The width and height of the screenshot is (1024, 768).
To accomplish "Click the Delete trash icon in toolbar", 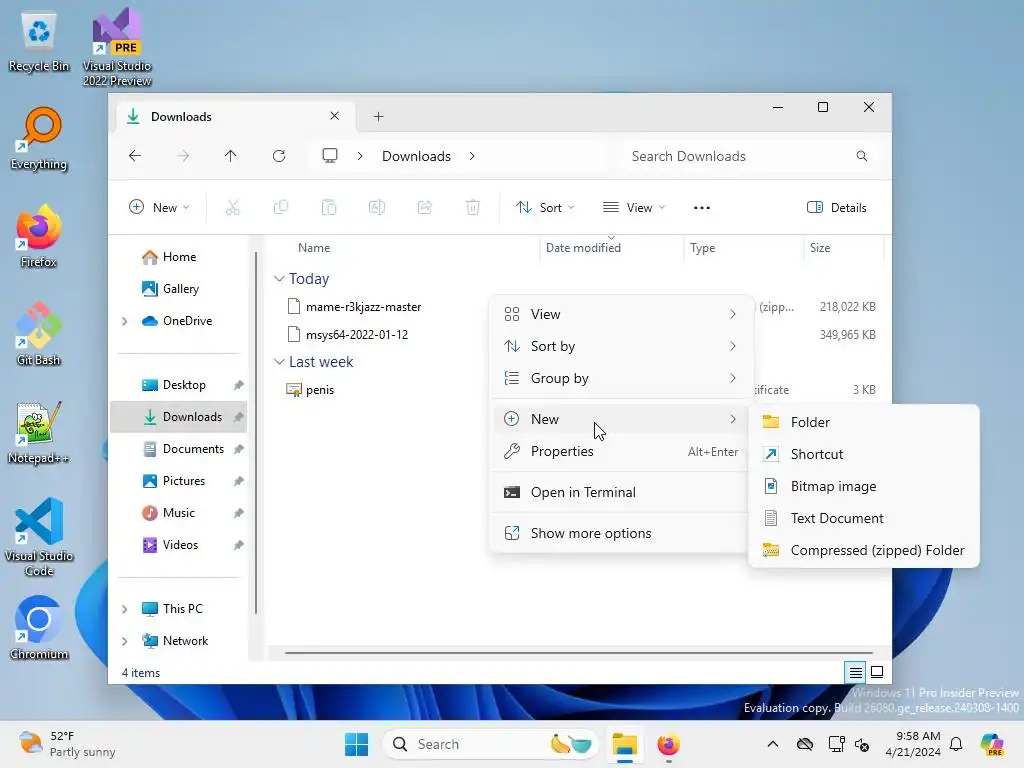I will pos(473,208).
